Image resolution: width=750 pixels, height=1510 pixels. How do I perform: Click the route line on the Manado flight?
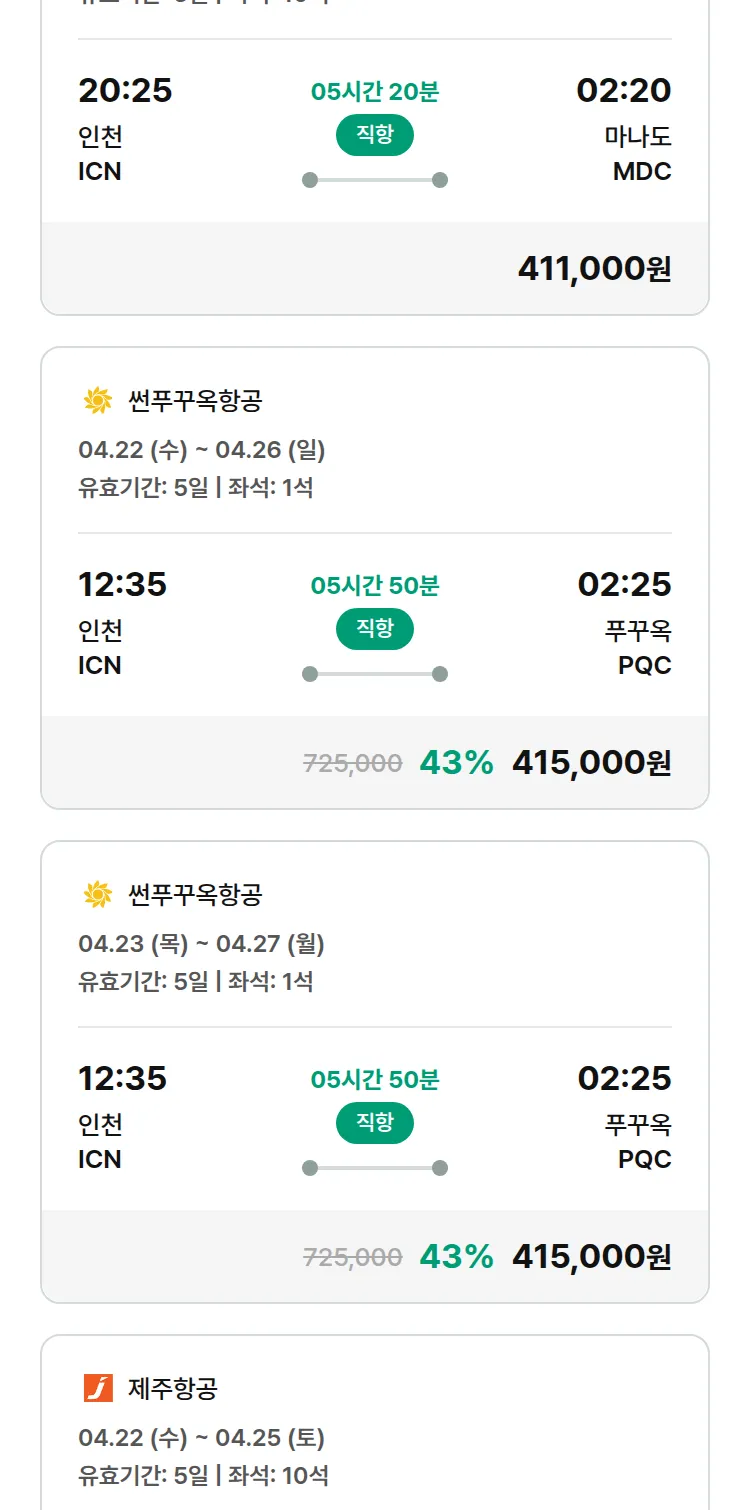[375, 180]
